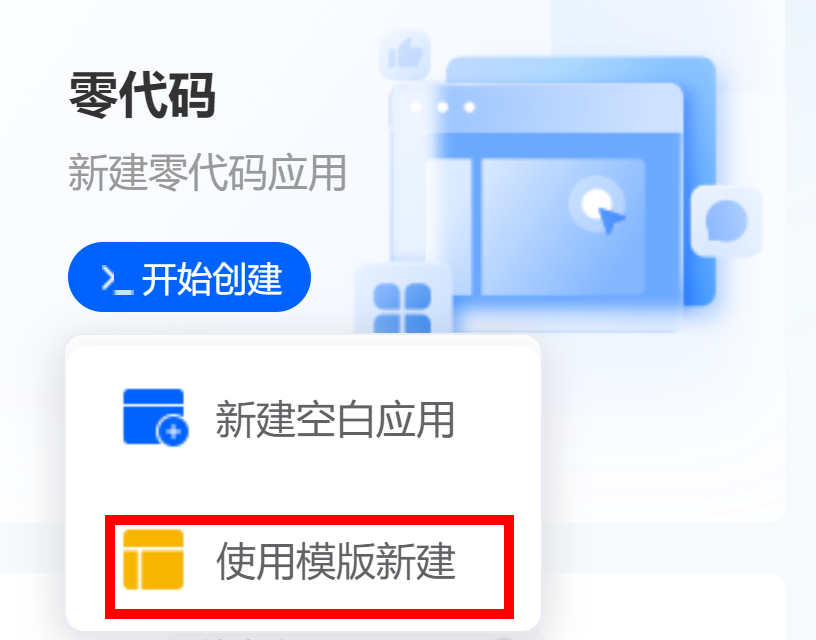Screen dimensions: 816x640
Task: Click the terminal prompt icon inside 开始创建
Action: point(117,279)
